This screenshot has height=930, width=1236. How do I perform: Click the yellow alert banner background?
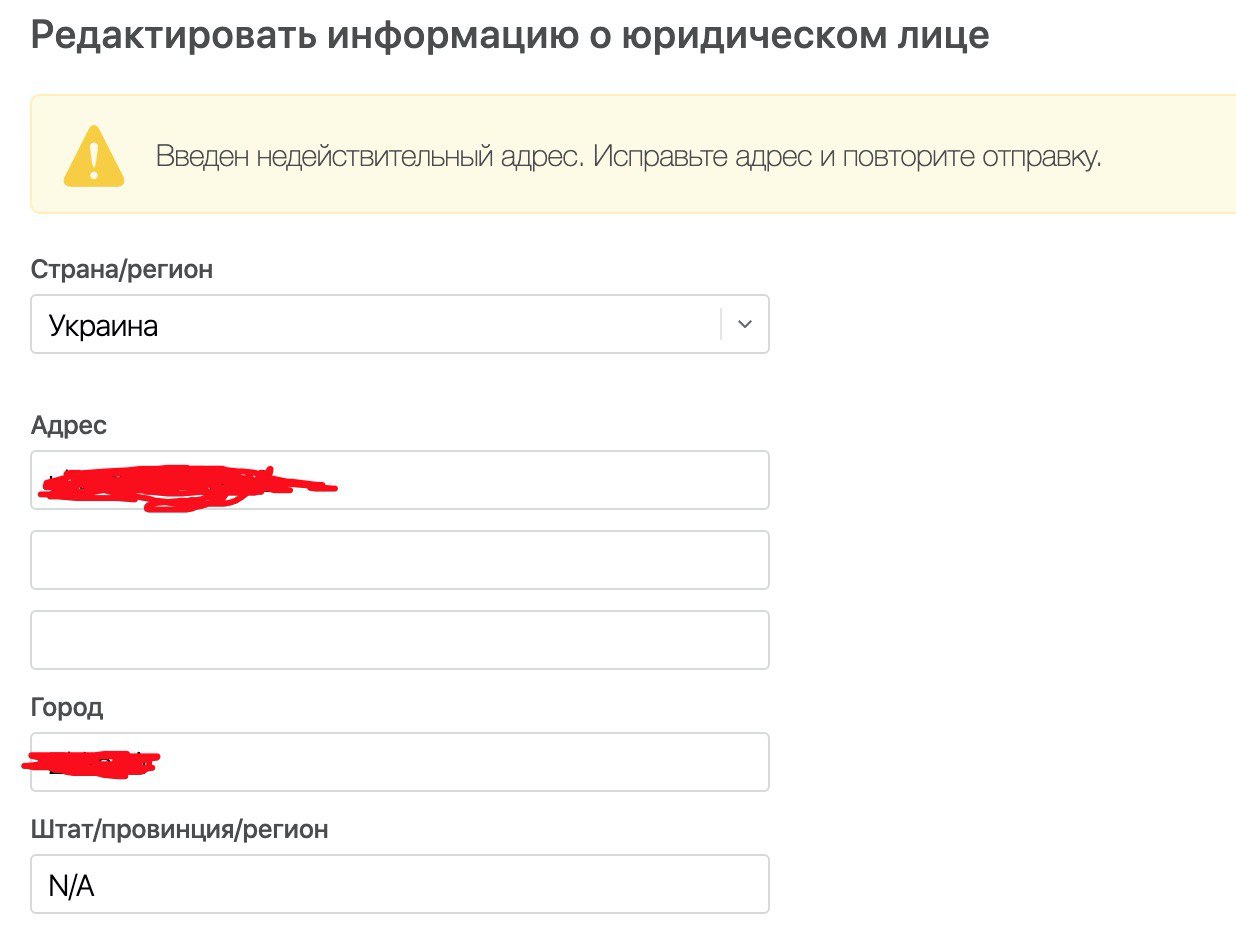[634, 155]
